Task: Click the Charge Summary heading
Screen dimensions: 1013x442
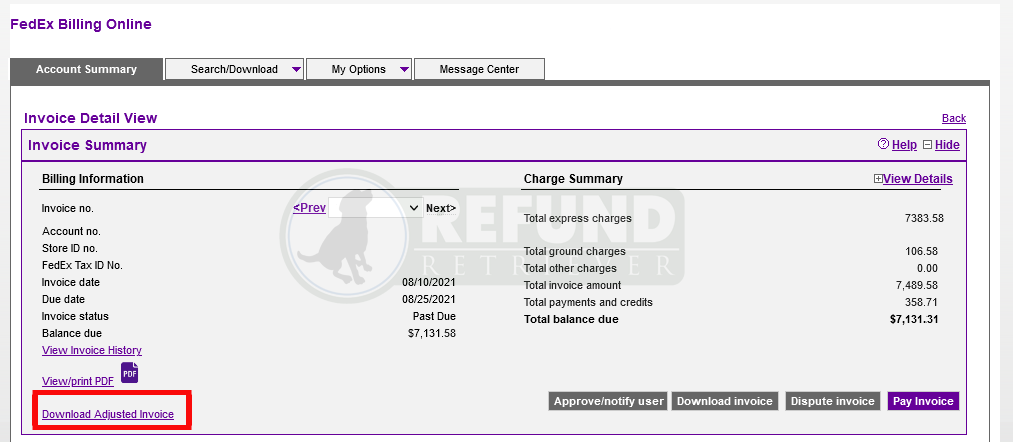Action: [573, 179]
